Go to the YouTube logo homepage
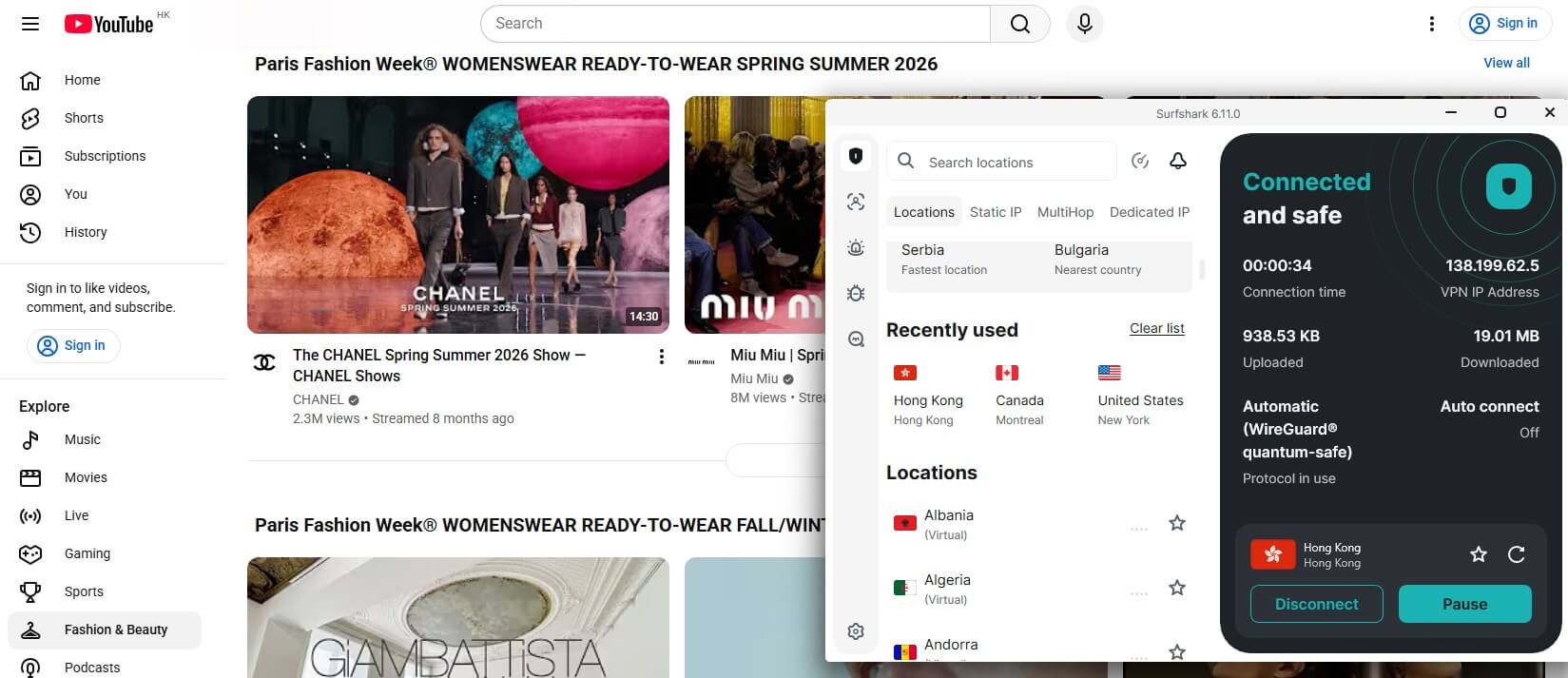Screen dimensions: 1568x678 108,24
